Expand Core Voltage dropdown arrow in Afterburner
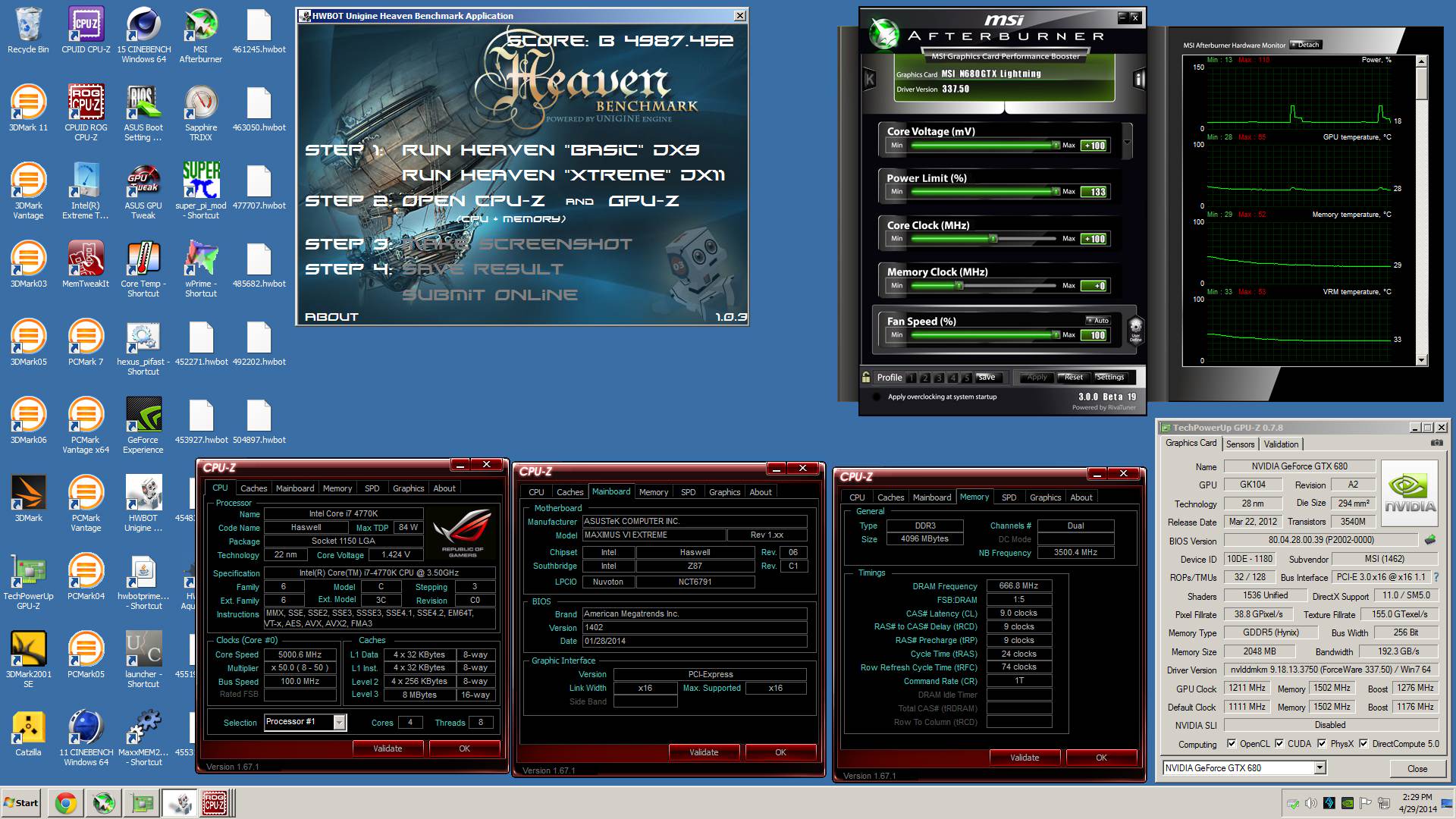 (1127, 142)
